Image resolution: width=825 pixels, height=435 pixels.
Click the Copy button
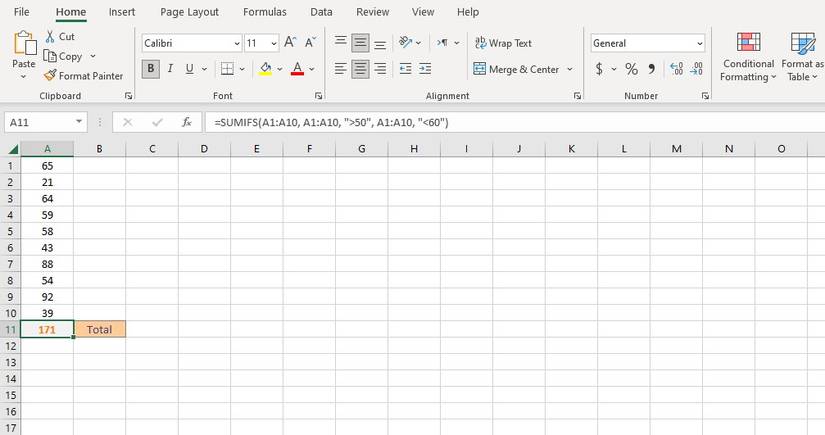tap(63, 56)
